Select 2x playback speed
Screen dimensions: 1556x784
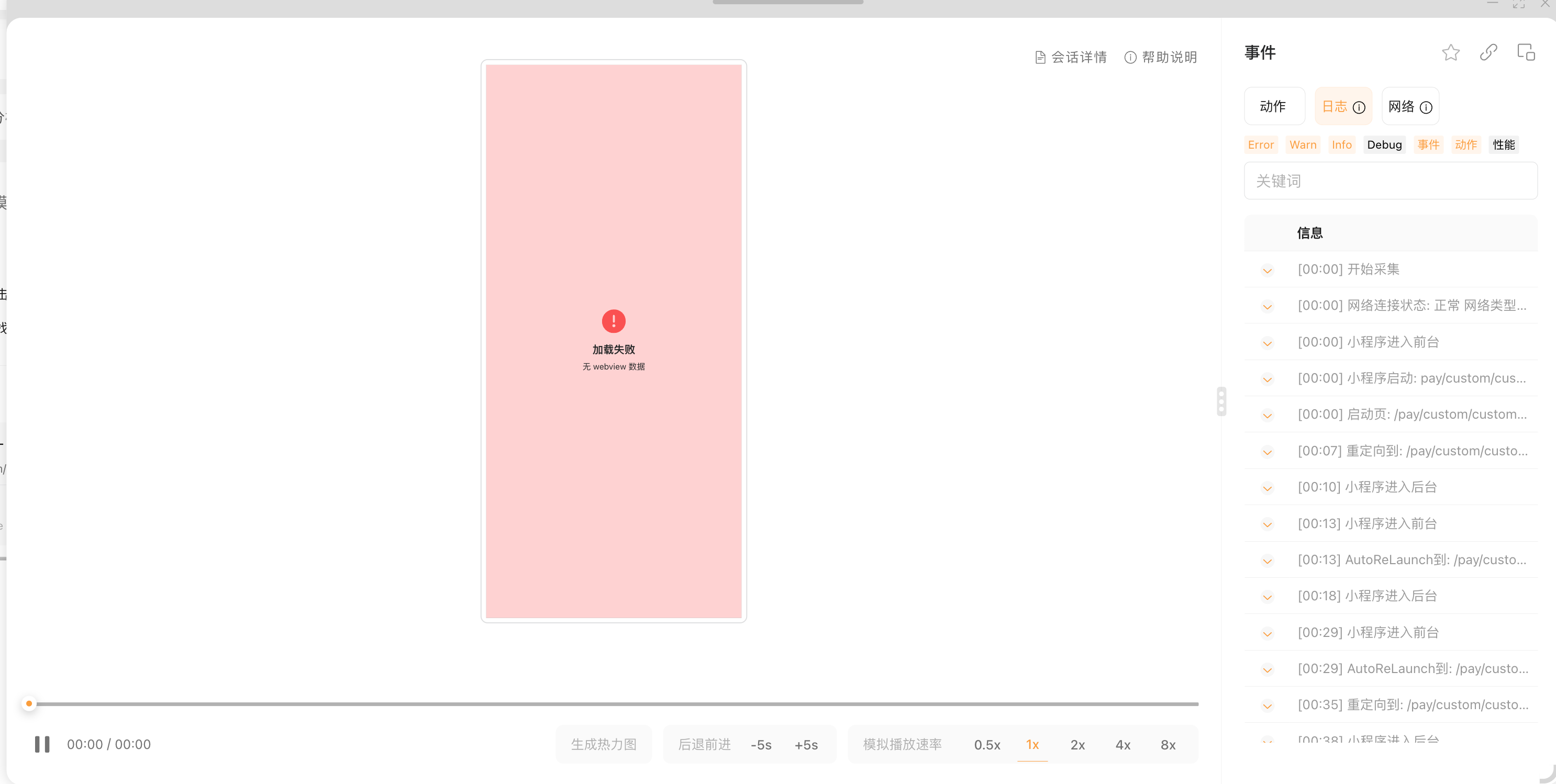(1077, 745)
